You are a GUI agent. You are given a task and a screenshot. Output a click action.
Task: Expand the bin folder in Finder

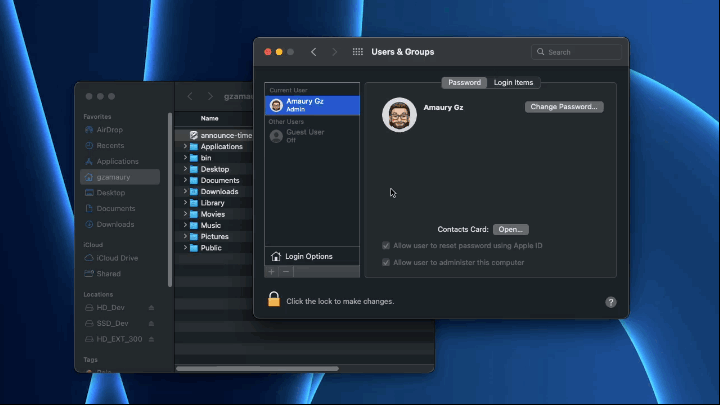(x=185, y=158)
